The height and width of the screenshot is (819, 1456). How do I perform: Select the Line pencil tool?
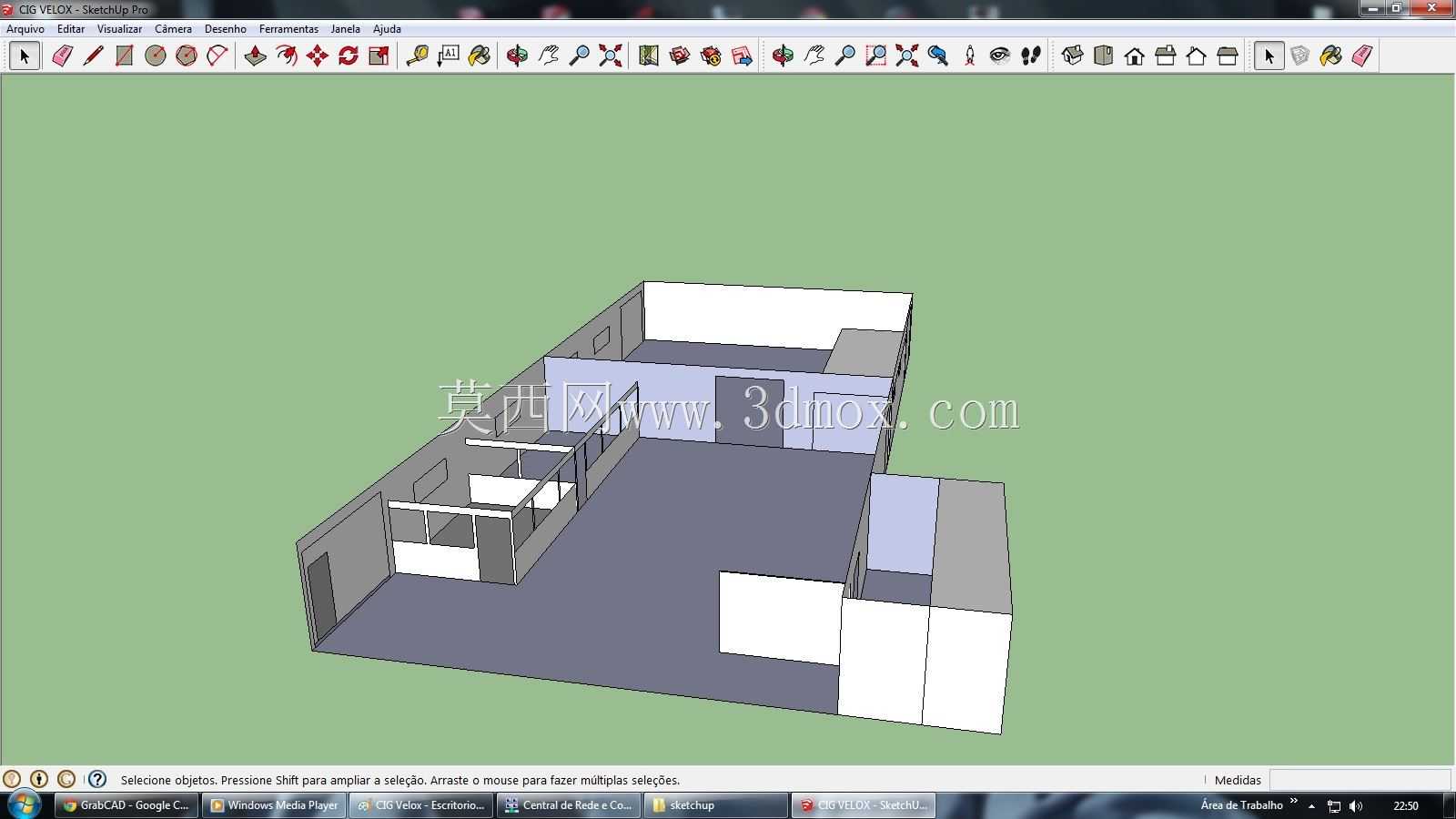(x=93, y=56)
